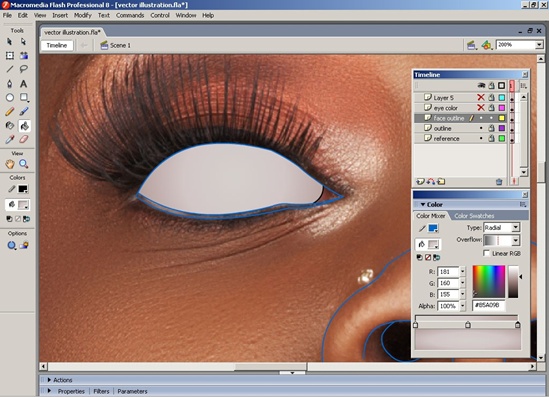This screenshot has width=549, height=397.
Task: Open the fill Type dropdown showing Radial
Action: click(516, 228)
